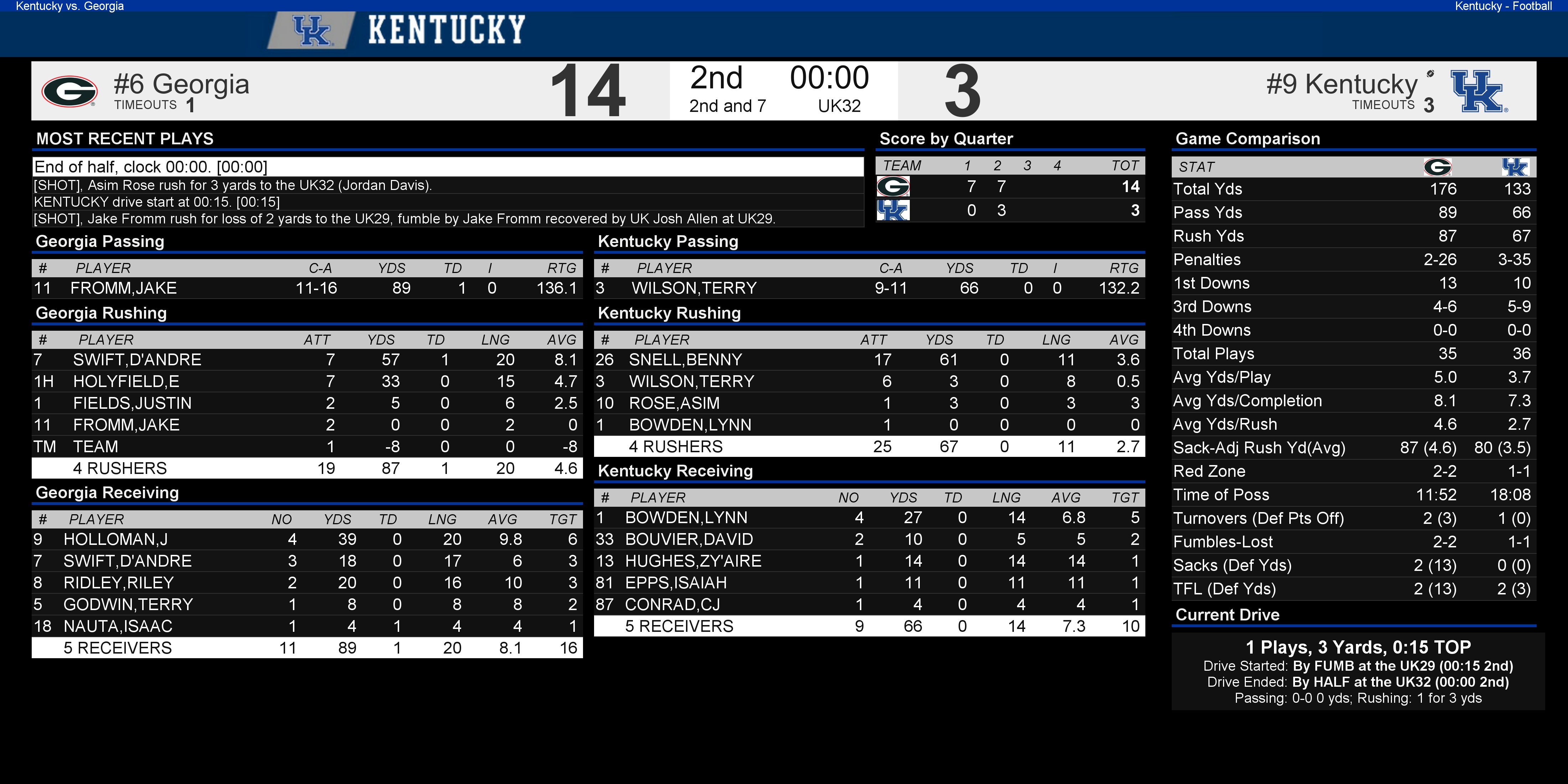Click the 'Kentucky - Football' title text
This screenshot has width=1568, height=784.
[x=1503, y=6]
